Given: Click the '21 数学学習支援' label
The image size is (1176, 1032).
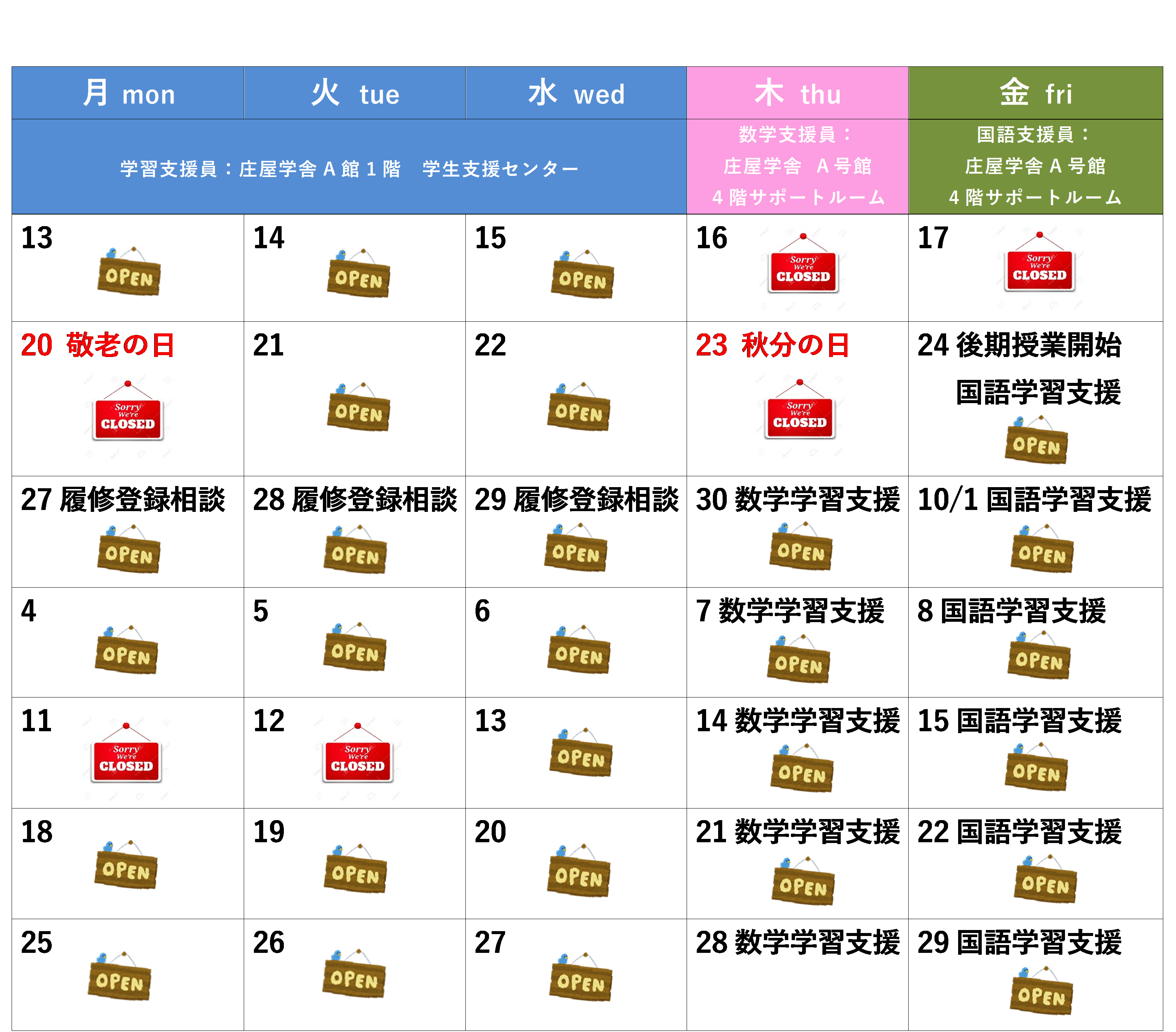Looking at the screenshot, I should pyautogui.click(x=797, y=832).
